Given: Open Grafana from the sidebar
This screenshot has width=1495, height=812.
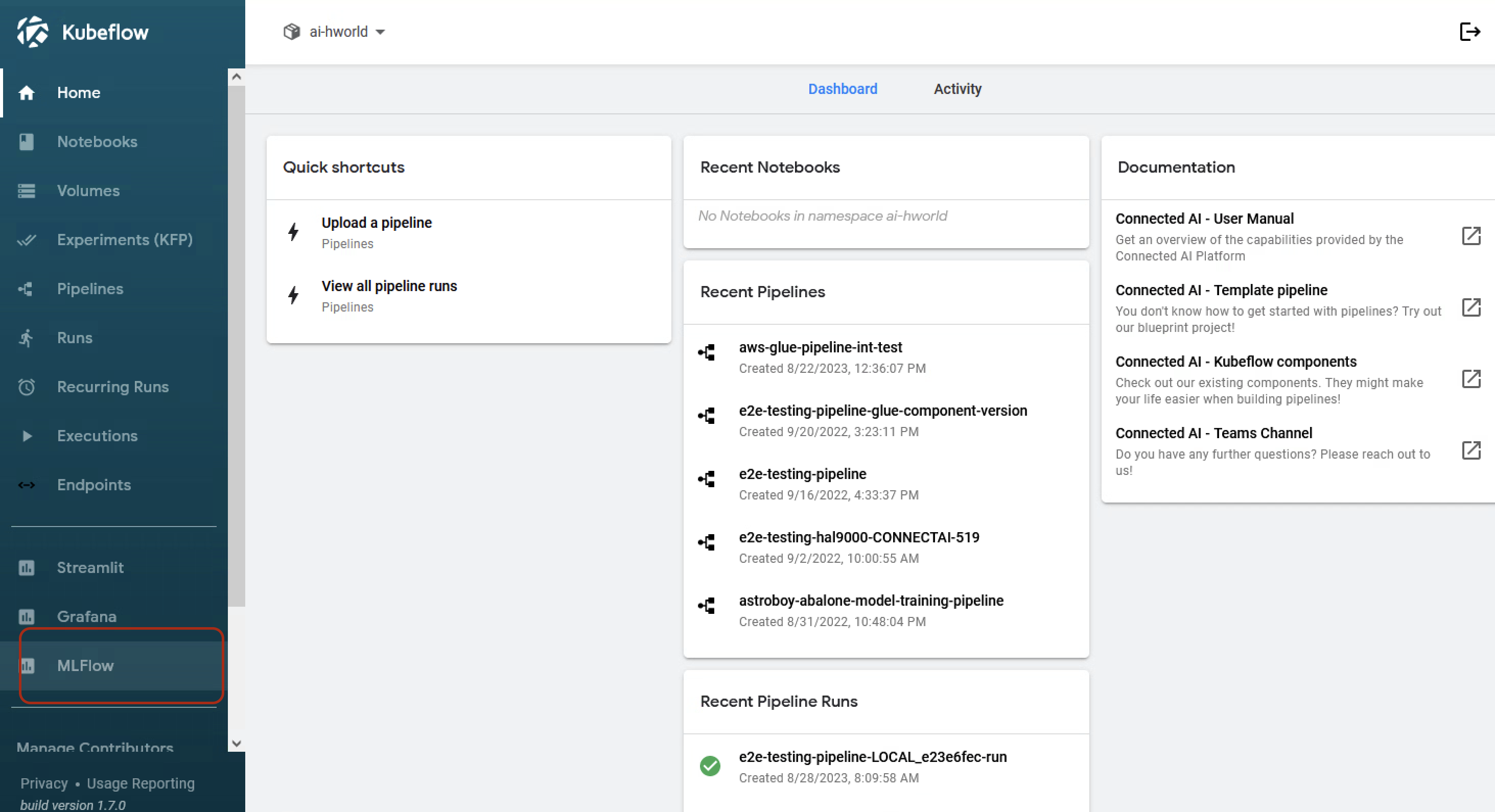Looking at the screenshot, I should 115,616.
